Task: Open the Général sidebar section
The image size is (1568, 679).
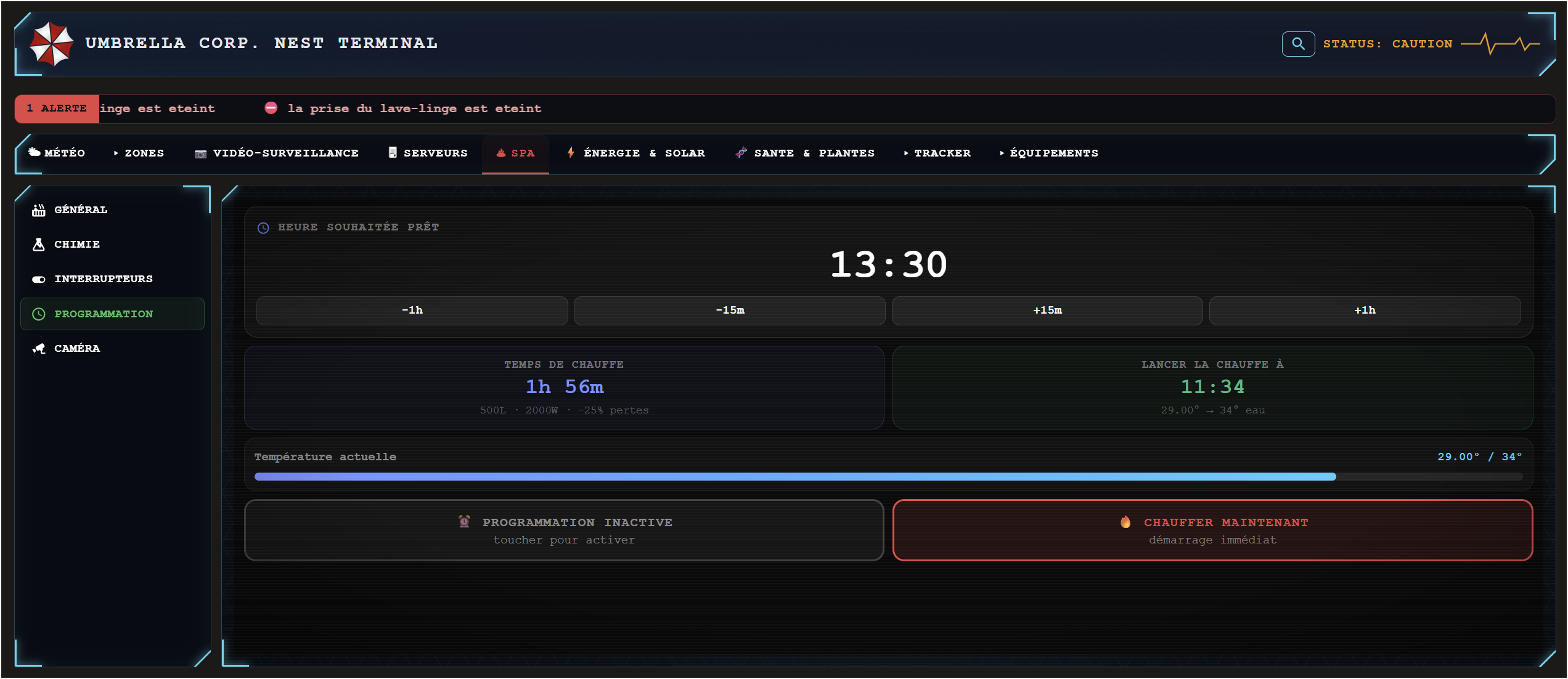Action: (112, 210)
